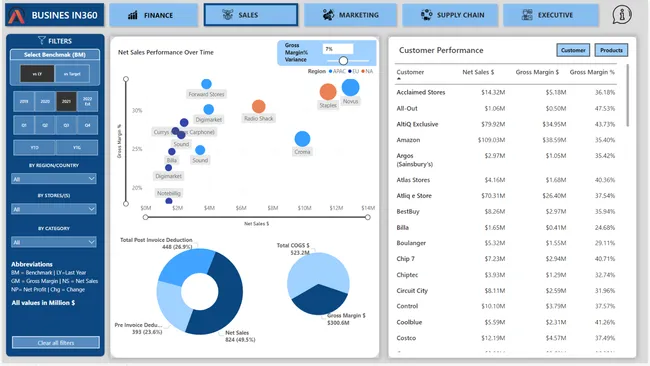Screen dimensions: 650x366
Task: Toggle the 2021 year filter
Action: coord(66,101)
